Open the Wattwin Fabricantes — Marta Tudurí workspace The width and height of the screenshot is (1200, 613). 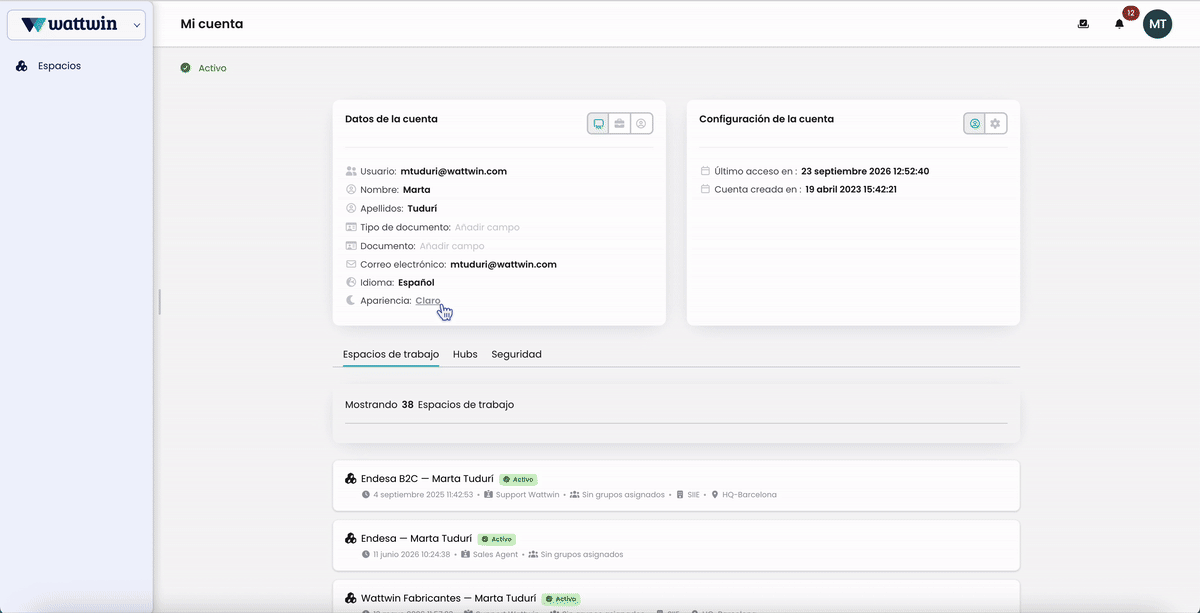click(676, 596)
